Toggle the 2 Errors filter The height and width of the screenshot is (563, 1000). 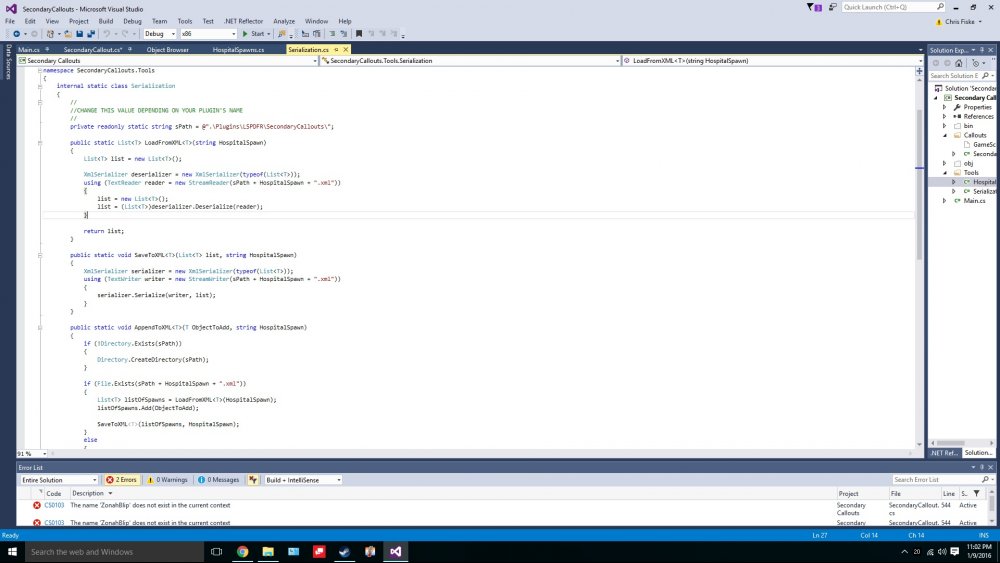(x=121, y=479)
